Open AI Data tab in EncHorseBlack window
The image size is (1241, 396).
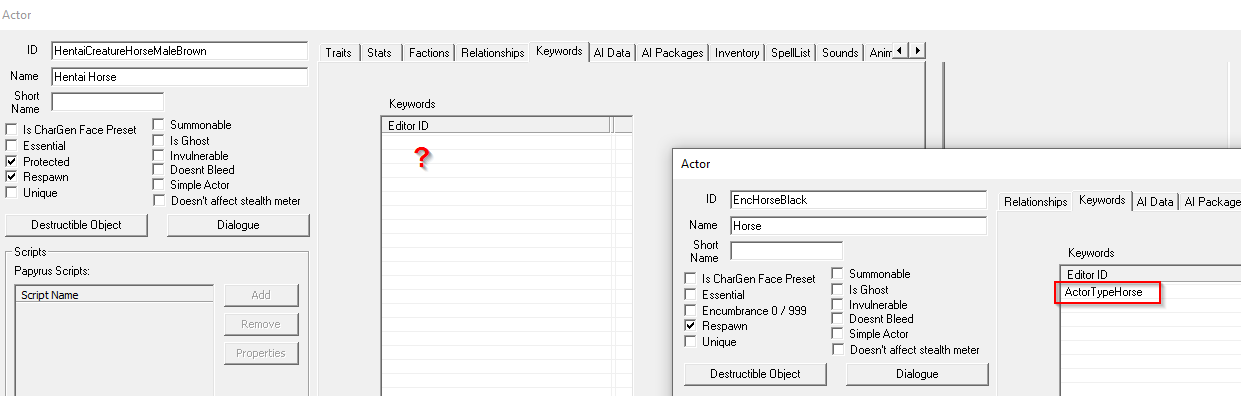click(x=1155, y=202)
